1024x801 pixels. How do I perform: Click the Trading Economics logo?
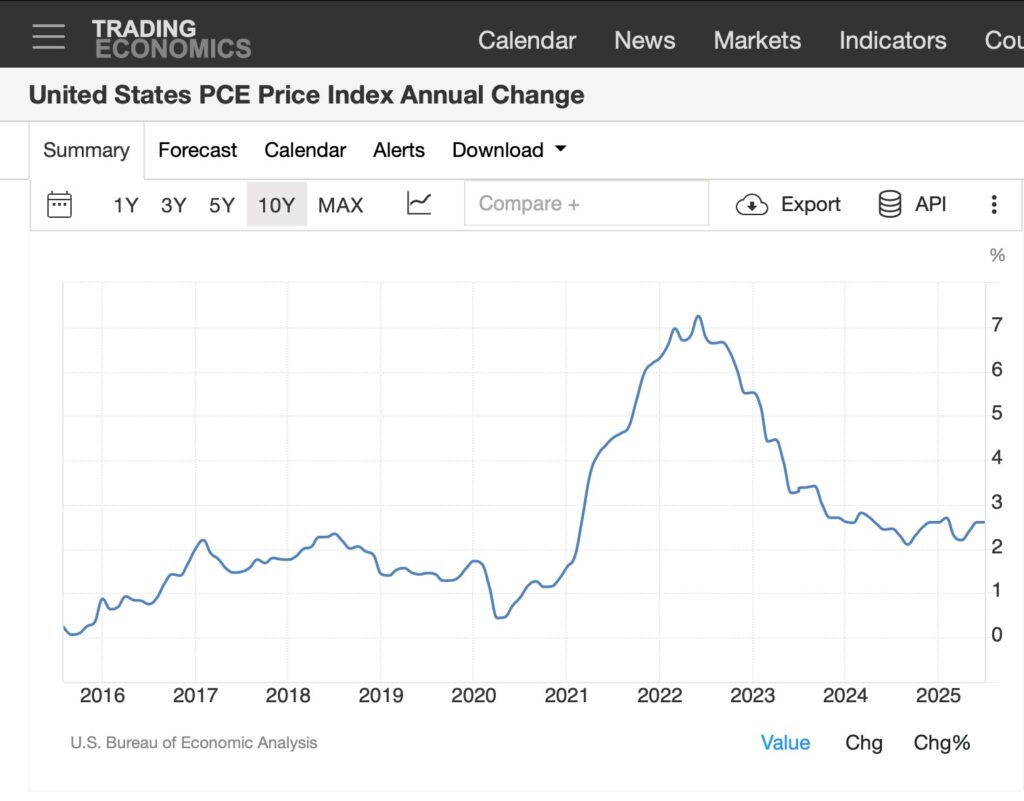[x=171, y=39]
